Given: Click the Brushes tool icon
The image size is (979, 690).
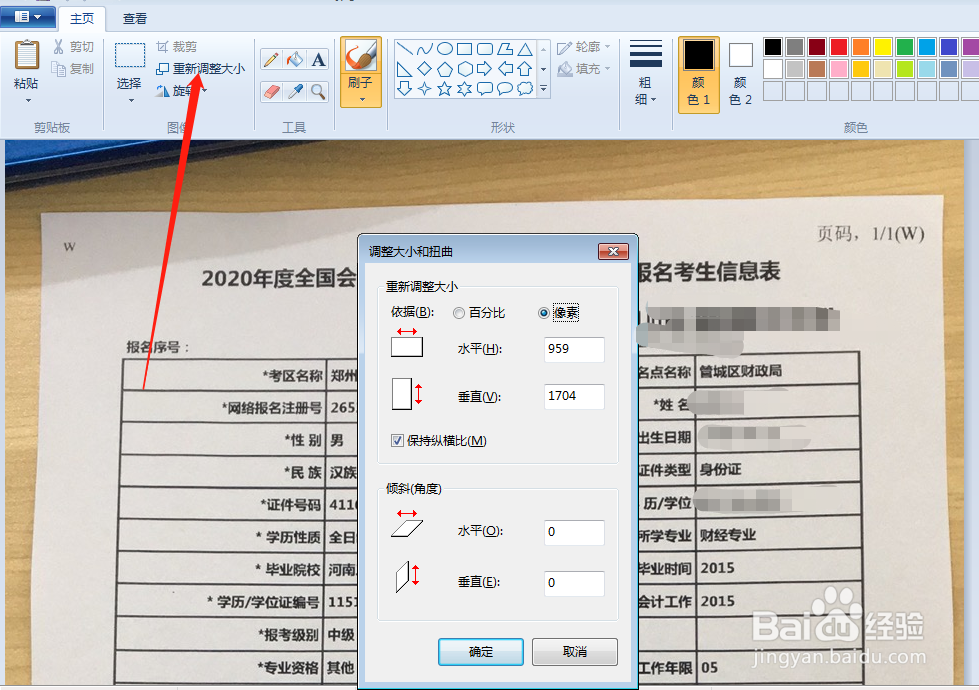Looking at the screenshot, I should pyautogui.click(x=361, y=56).
